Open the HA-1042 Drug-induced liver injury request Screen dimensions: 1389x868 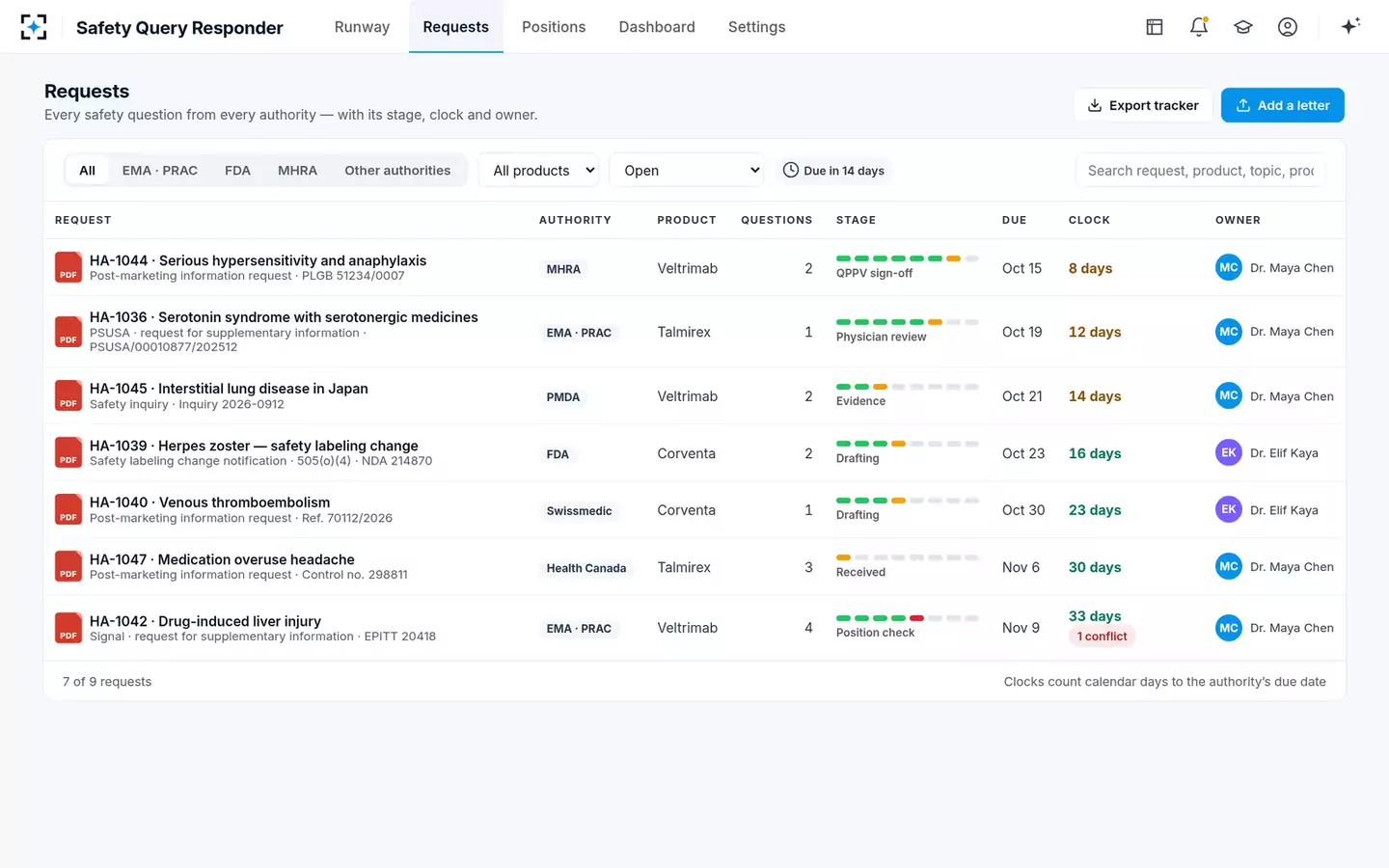point(205,621)
